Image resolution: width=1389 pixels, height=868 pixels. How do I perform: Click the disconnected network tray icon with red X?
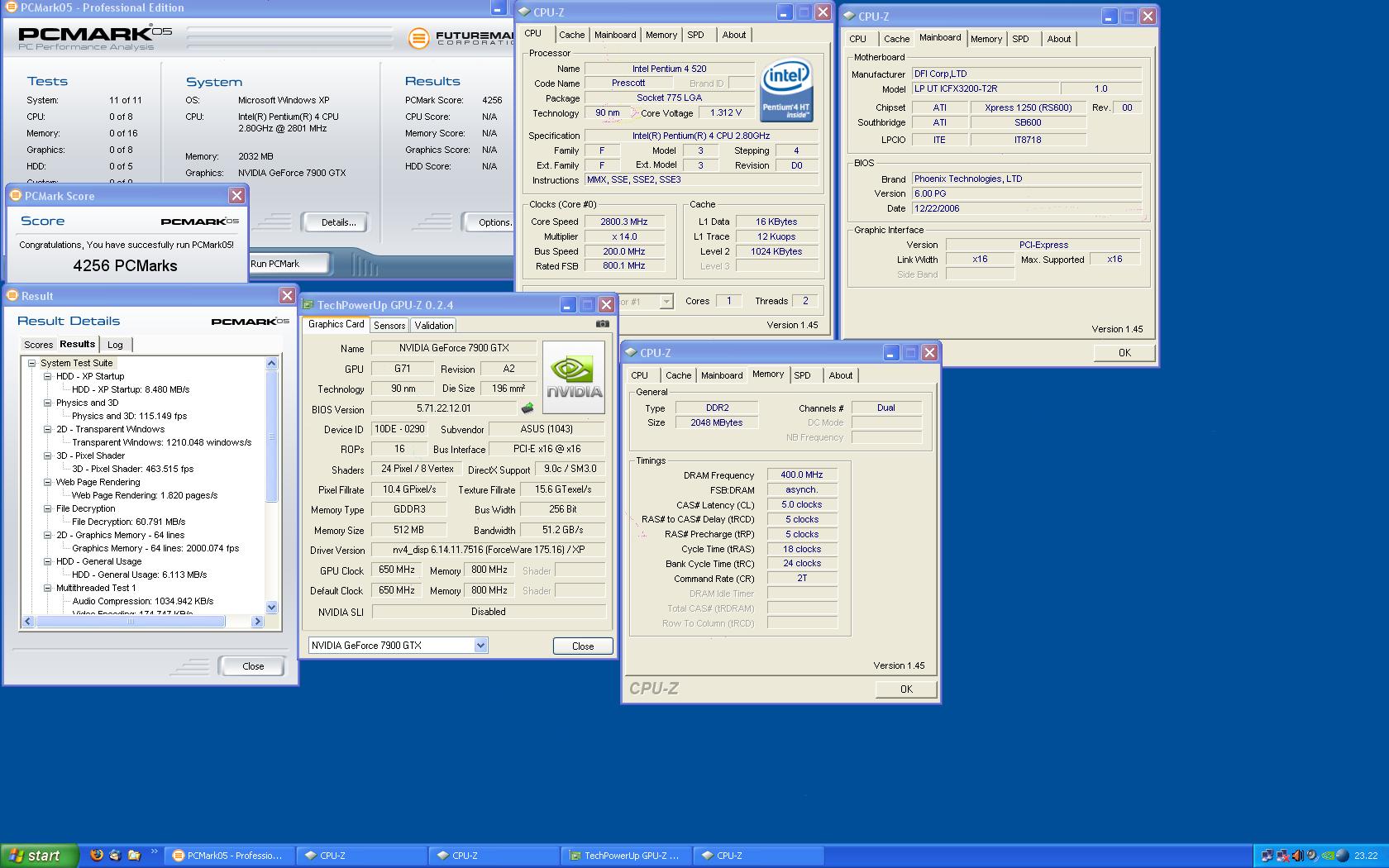click(x=1282, y=856)
